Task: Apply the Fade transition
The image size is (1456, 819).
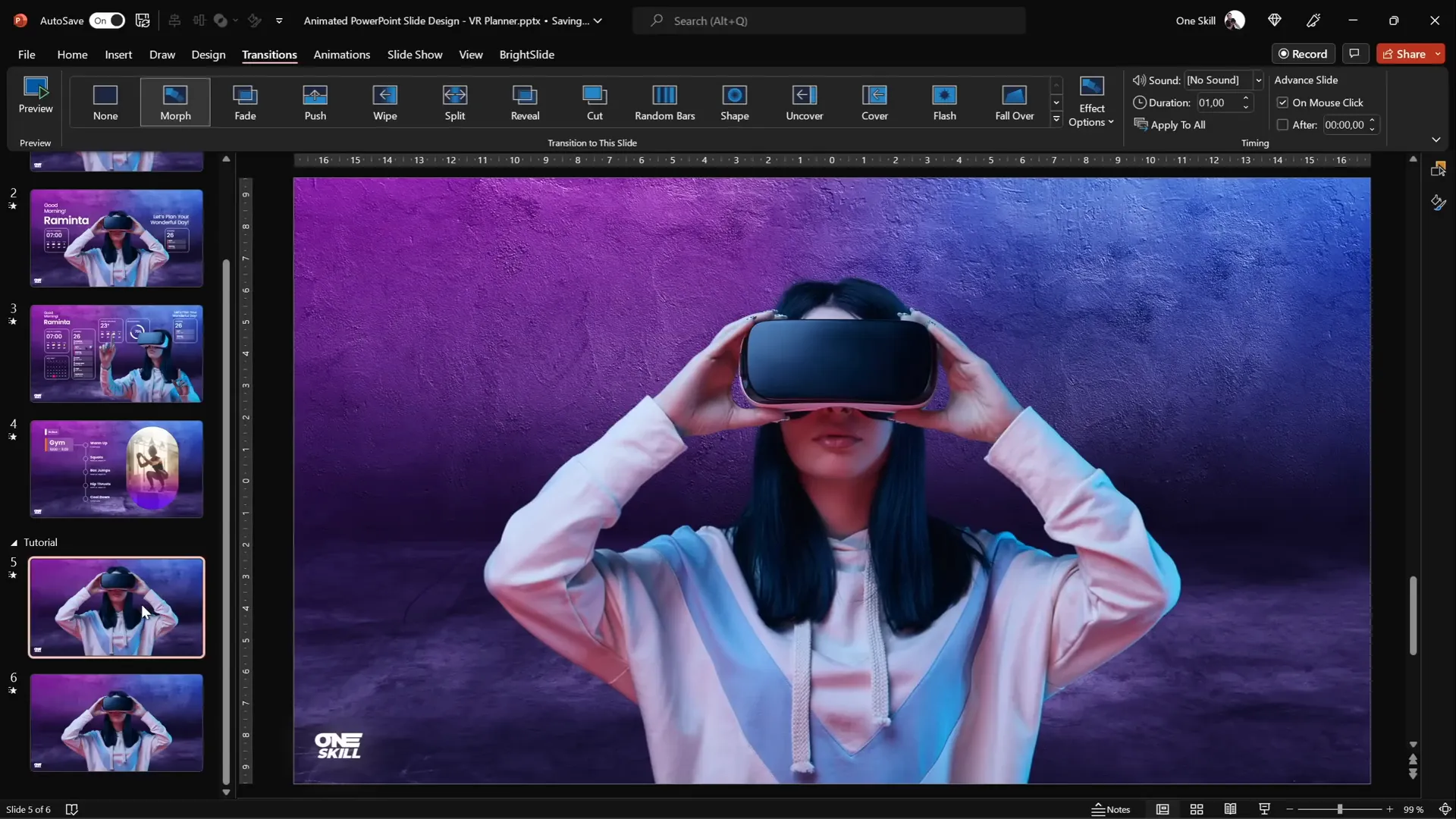Action: (x=245, y=102)
